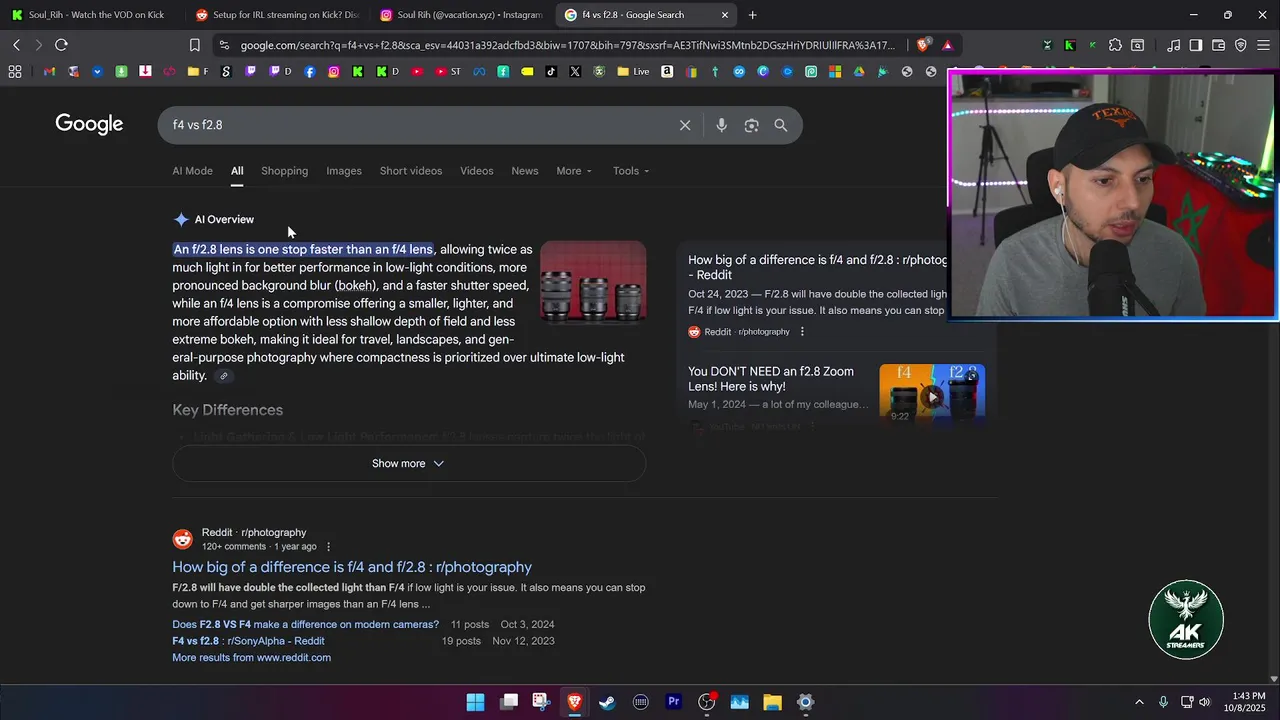
Task: Open the Amazon bookmark
Action: coord(667,72)
